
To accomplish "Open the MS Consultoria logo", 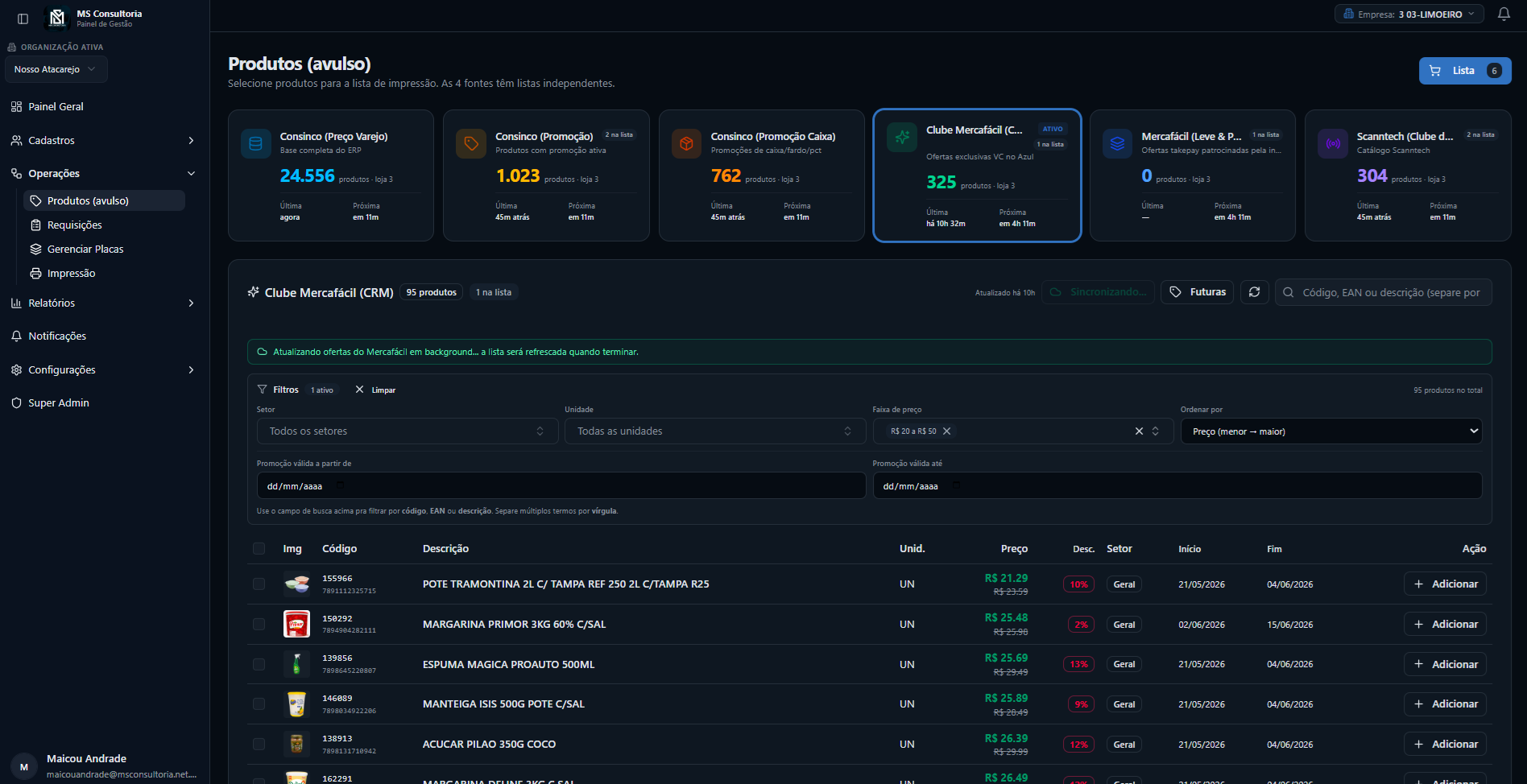I will [x=57, y=18].
